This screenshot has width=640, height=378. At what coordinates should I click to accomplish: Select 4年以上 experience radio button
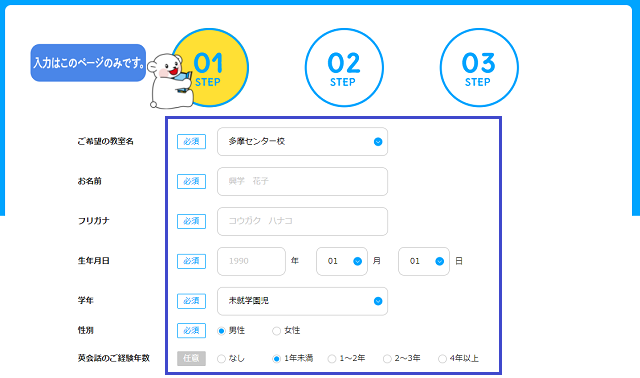coord(442,359)
